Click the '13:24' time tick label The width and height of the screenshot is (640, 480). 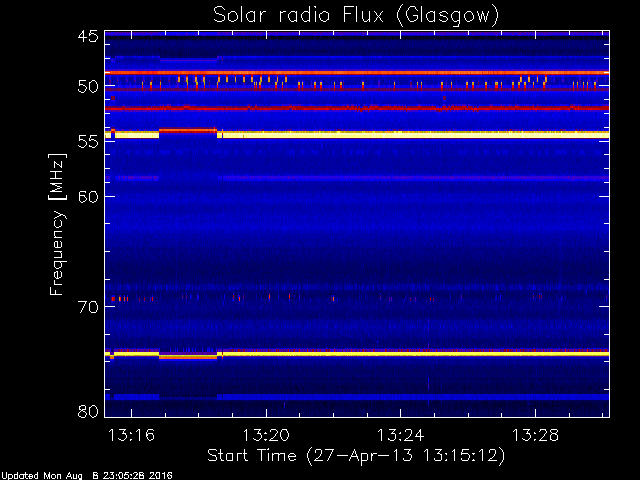(400, 435)
